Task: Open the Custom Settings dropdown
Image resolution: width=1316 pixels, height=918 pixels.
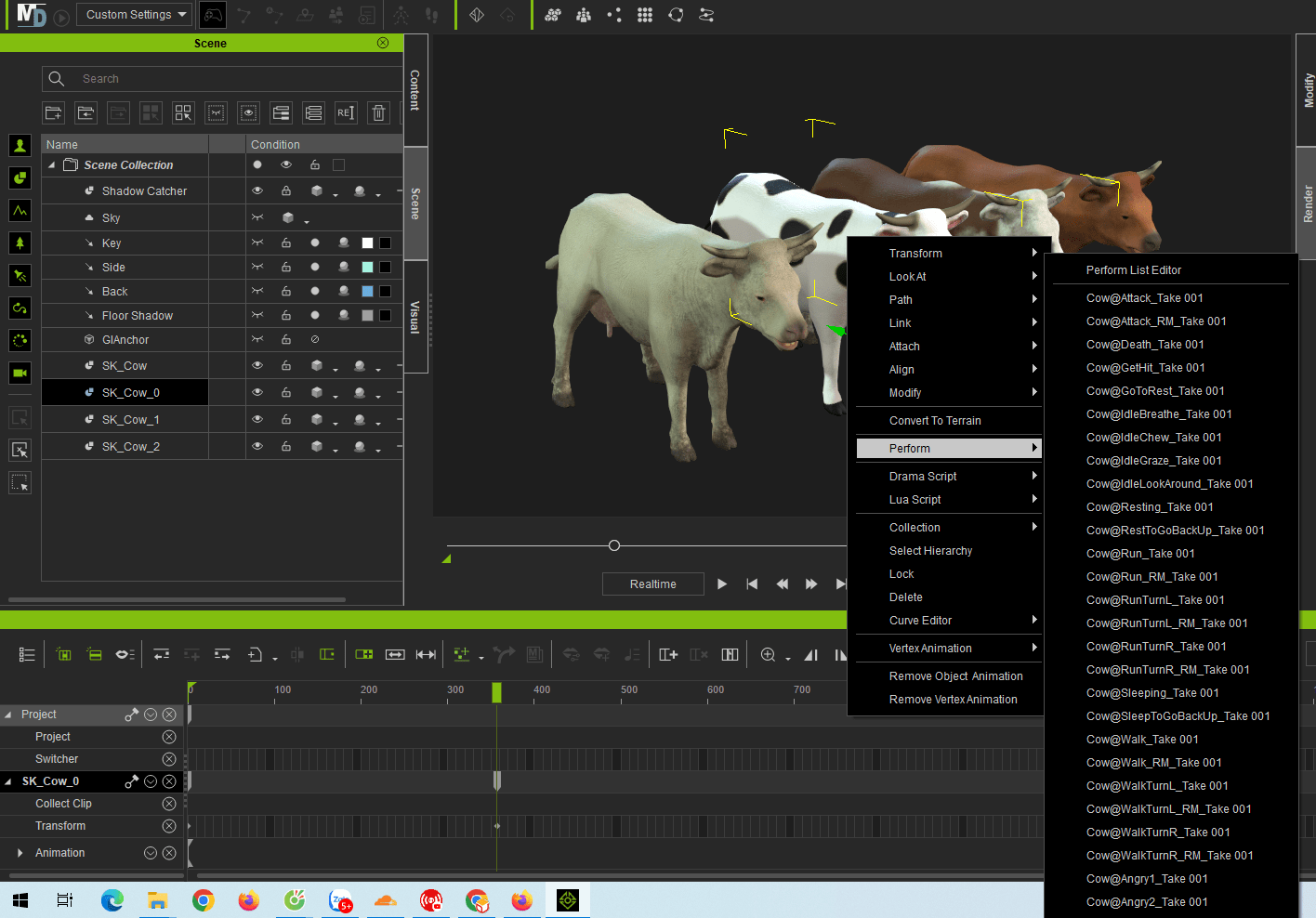Action: 137,15
